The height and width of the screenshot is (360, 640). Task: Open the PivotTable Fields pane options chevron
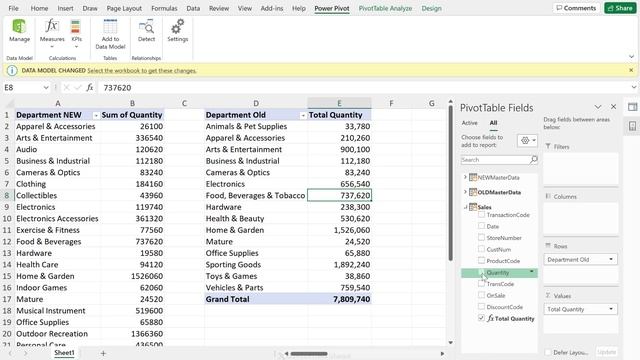click(598, 107)
